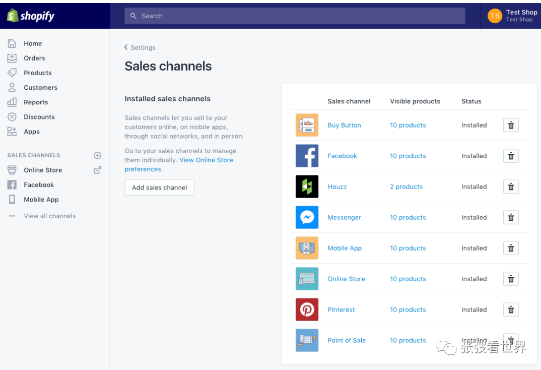Open the Messenger channel link

click(x=344, y=217)
